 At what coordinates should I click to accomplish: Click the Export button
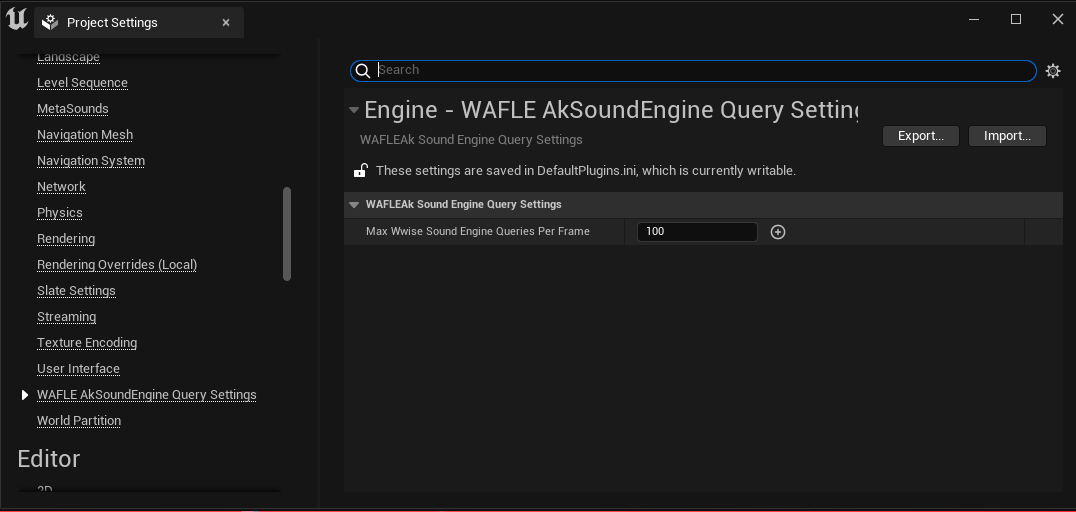920,136
